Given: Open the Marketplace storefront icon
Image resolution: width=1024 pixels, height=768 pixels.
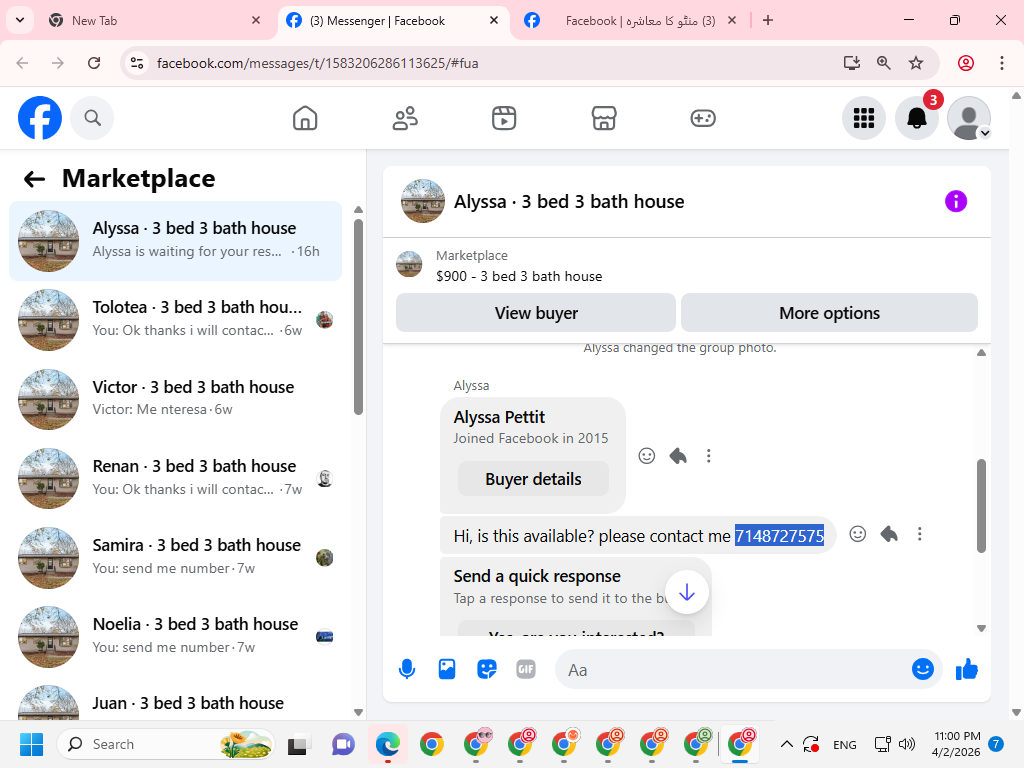Looking at the screenshot, I should [x=604, y=118].
